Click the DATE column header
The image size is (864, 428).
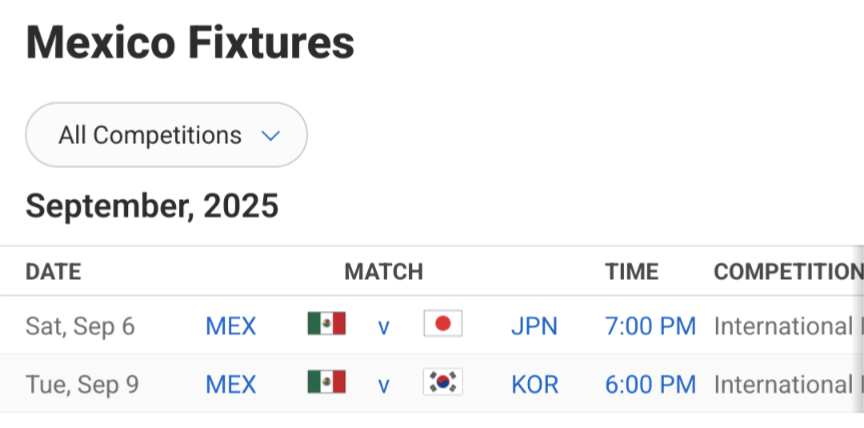pos(53,272)
